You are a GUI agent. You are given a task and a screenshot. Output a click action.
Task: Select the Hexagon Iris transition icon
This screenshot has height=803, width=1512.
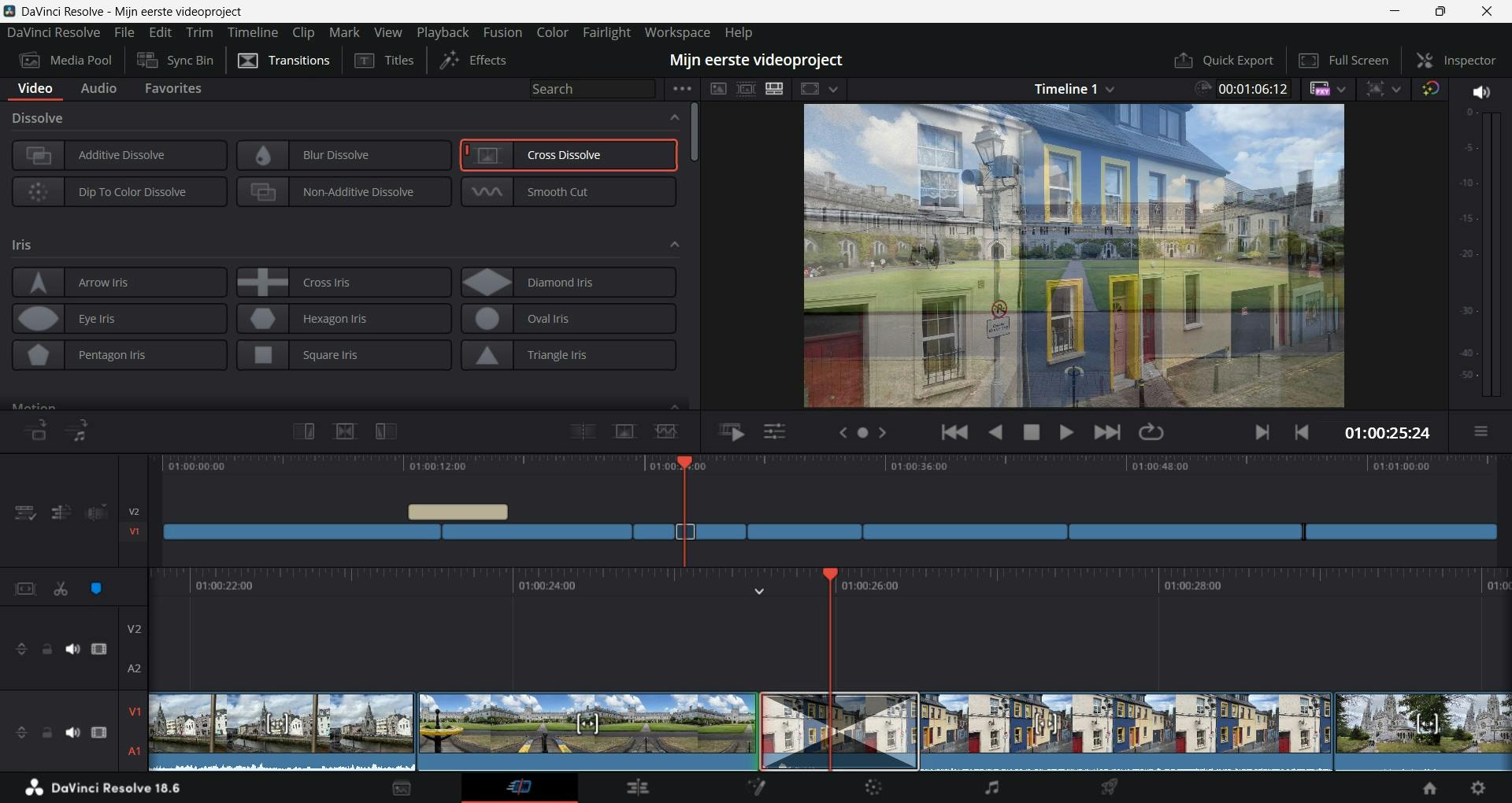pos(263,319)
